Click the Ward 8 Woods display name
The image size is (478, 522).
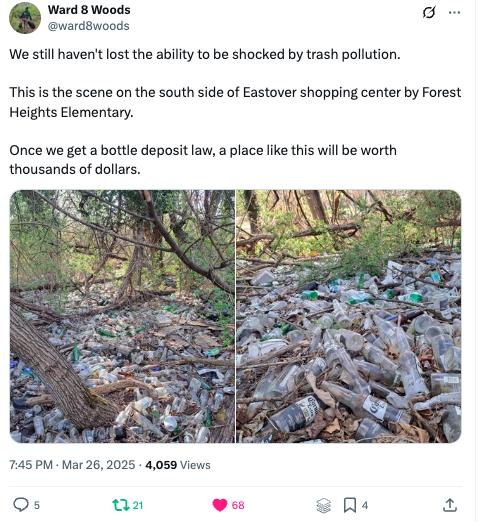pyautogui.click(x=89, y=10)
